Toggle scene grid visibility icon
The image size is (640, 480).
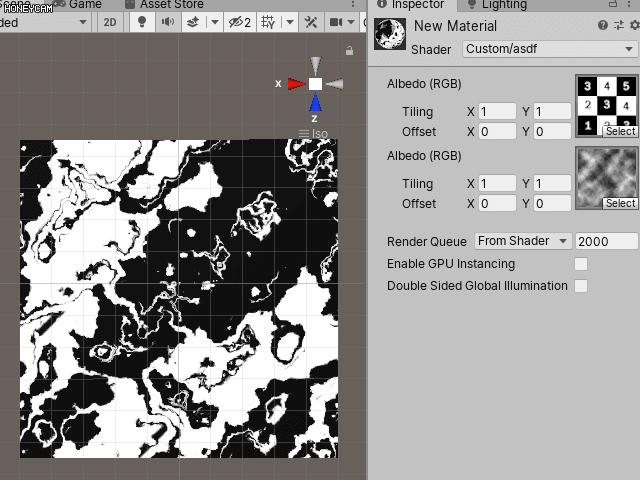(x=268, y=22)
